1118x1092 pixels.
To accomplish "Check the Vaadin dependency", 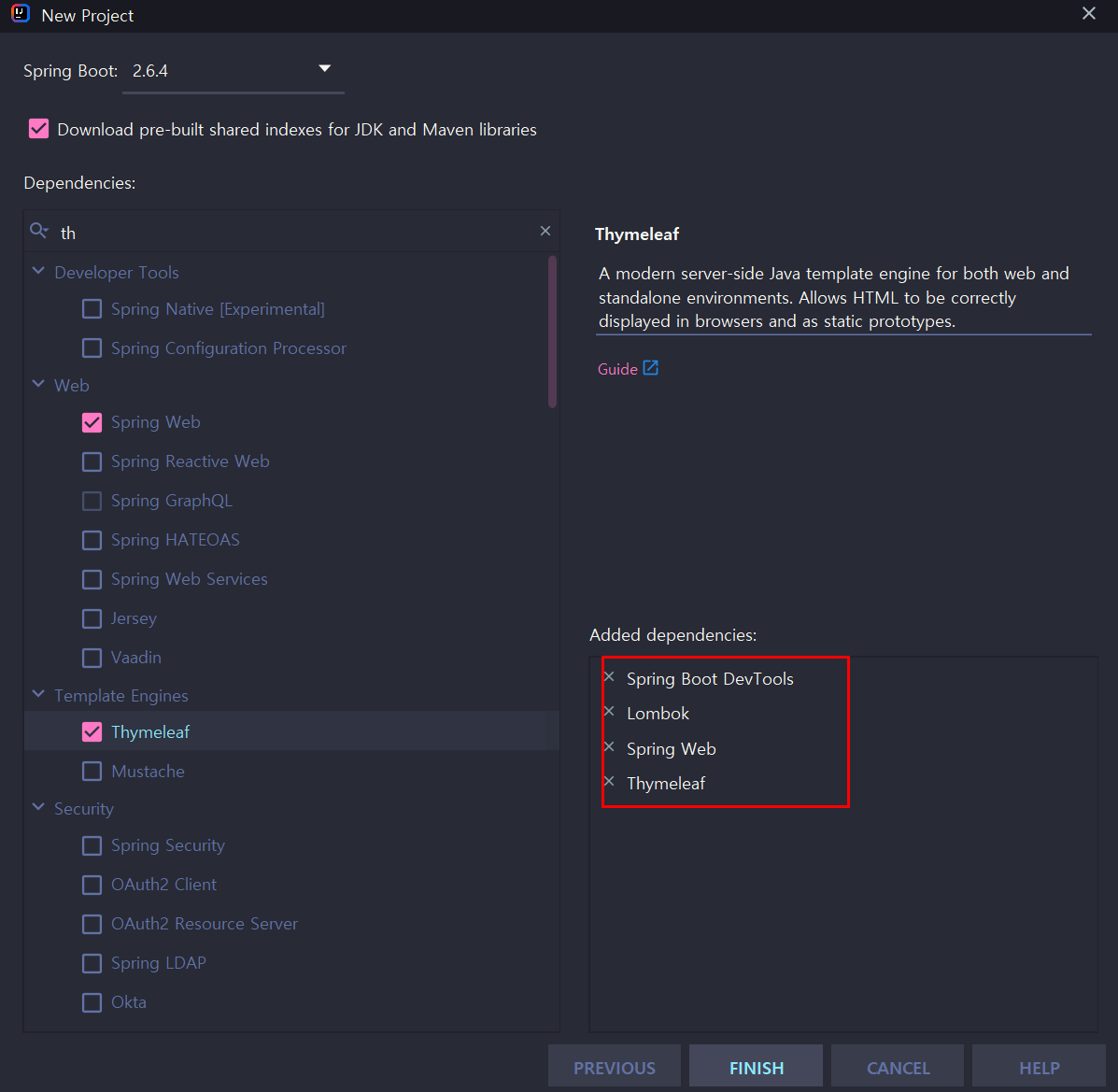I will [x=92, y=658].
